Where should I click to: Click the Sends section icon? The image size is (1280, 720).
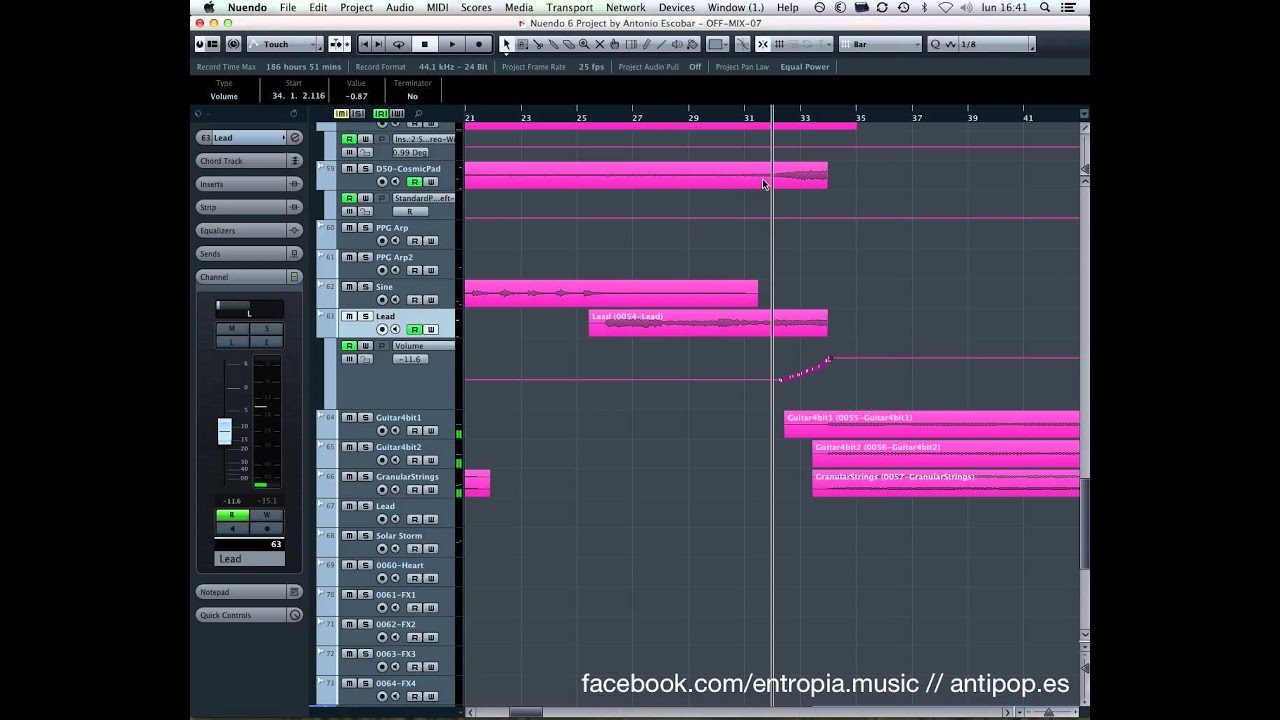coord(295,254)
